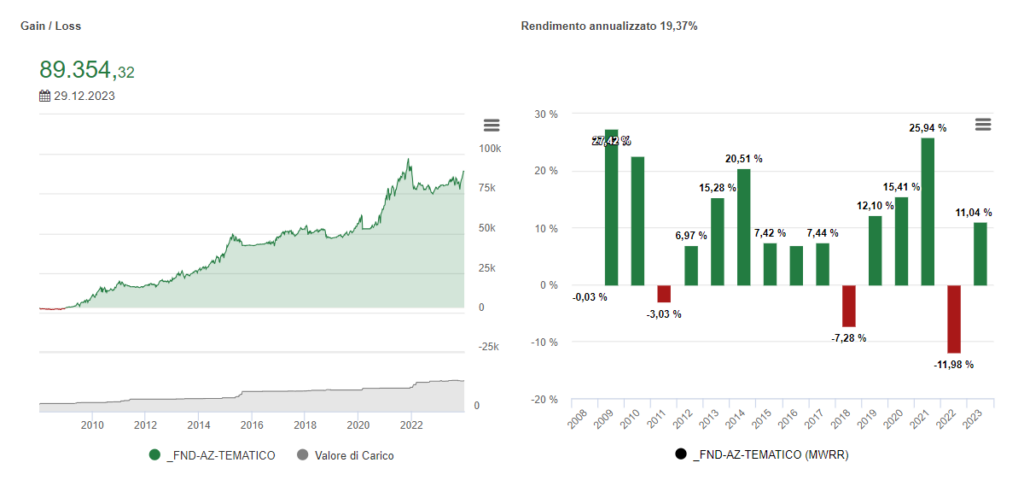Click the calendar icon beside 29.12.2023

coord(45,97)
